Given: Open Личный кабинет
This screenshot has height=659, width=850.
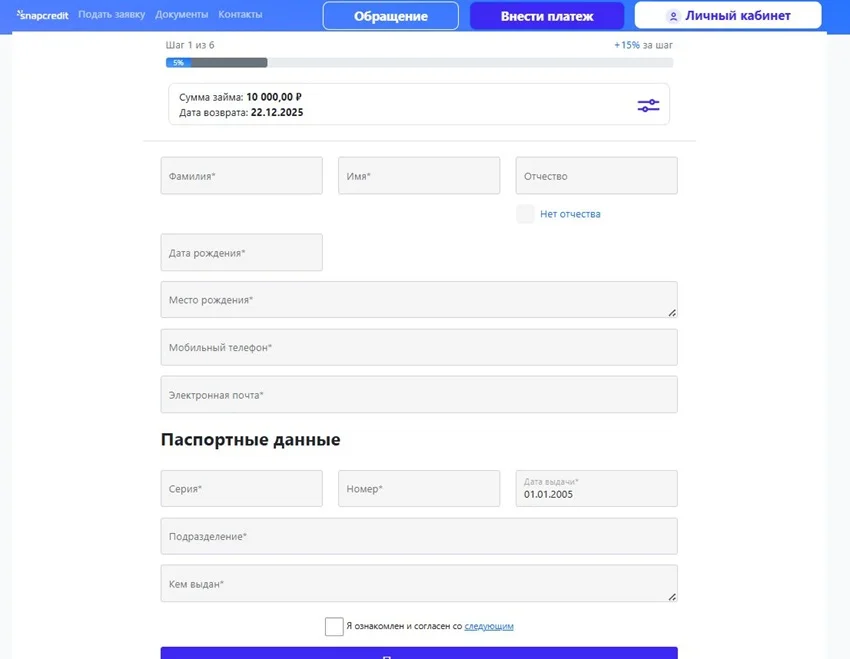Looking at the screenshot, I should tap(728, 15).
